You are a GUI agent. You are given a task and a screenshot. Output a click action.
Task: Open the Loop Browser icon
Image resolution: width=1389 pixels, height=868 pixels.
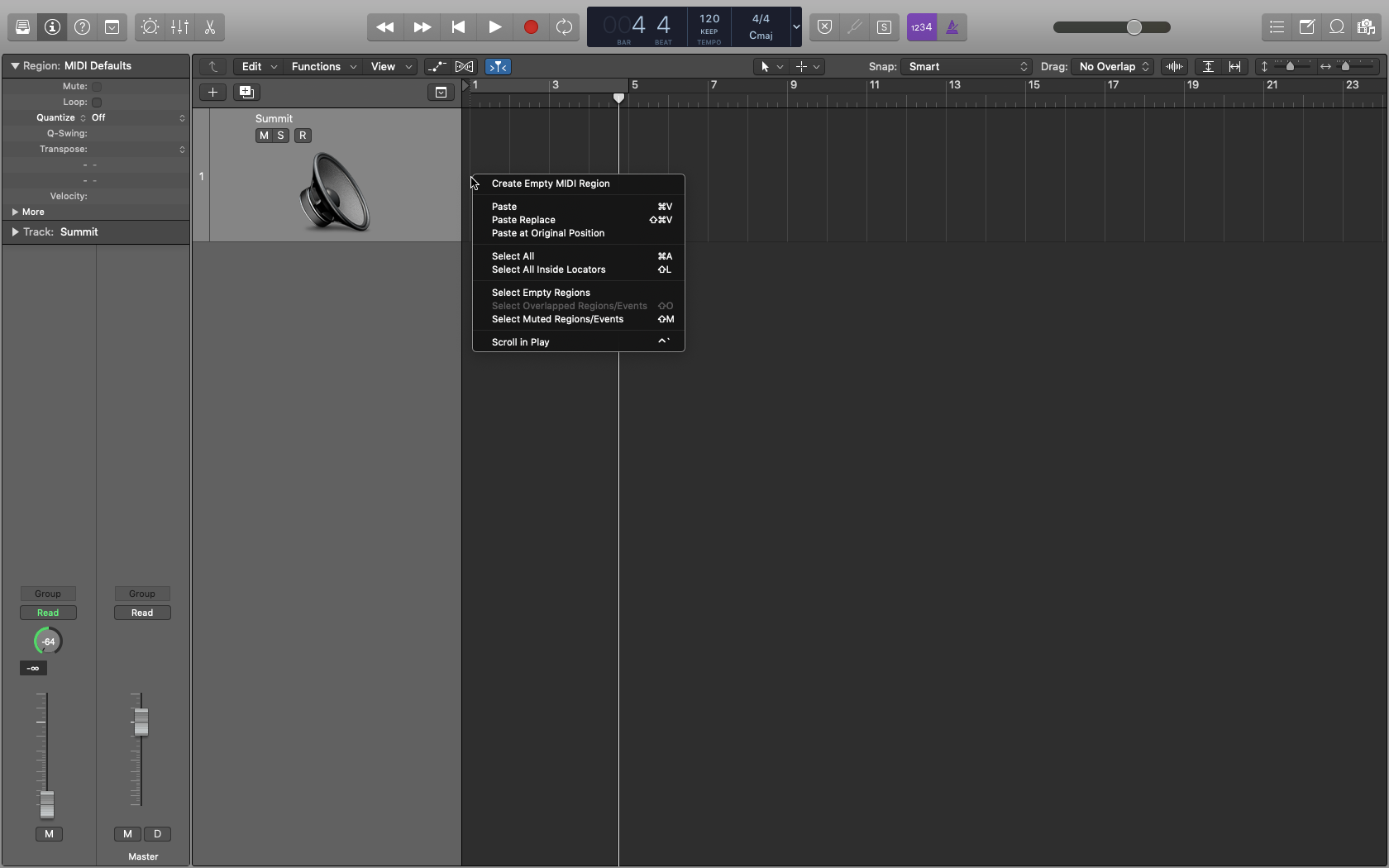pyautogui.click(x=1336, y=27)
